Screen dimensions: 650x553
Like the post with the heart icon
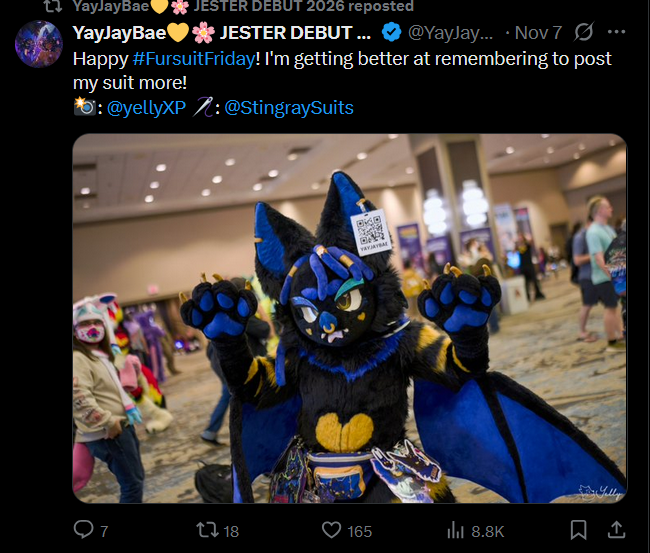(331, 530)
